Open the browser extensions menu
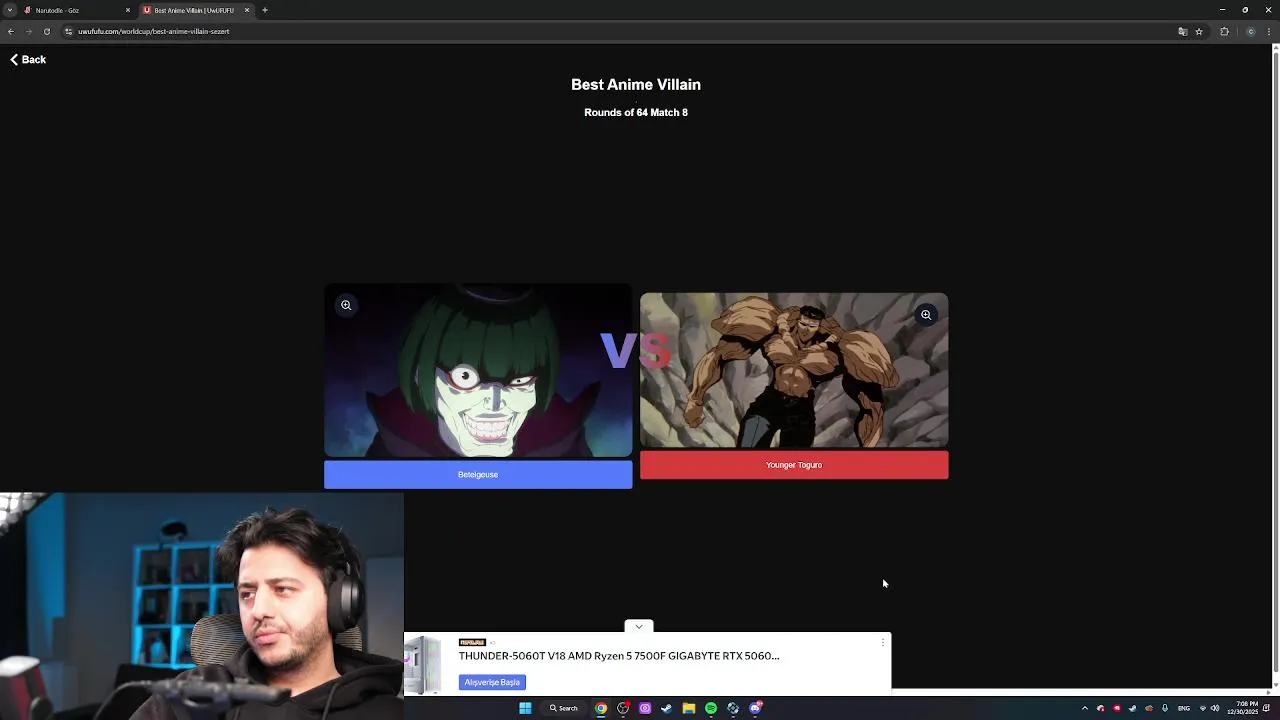The image size is (1280, 720). tap(1224, 31)
